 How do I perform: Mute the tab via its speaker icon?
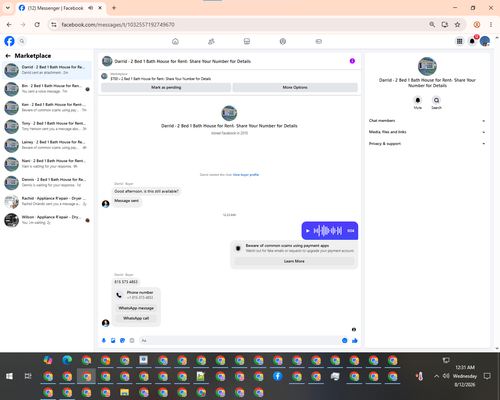pos(90,8)
